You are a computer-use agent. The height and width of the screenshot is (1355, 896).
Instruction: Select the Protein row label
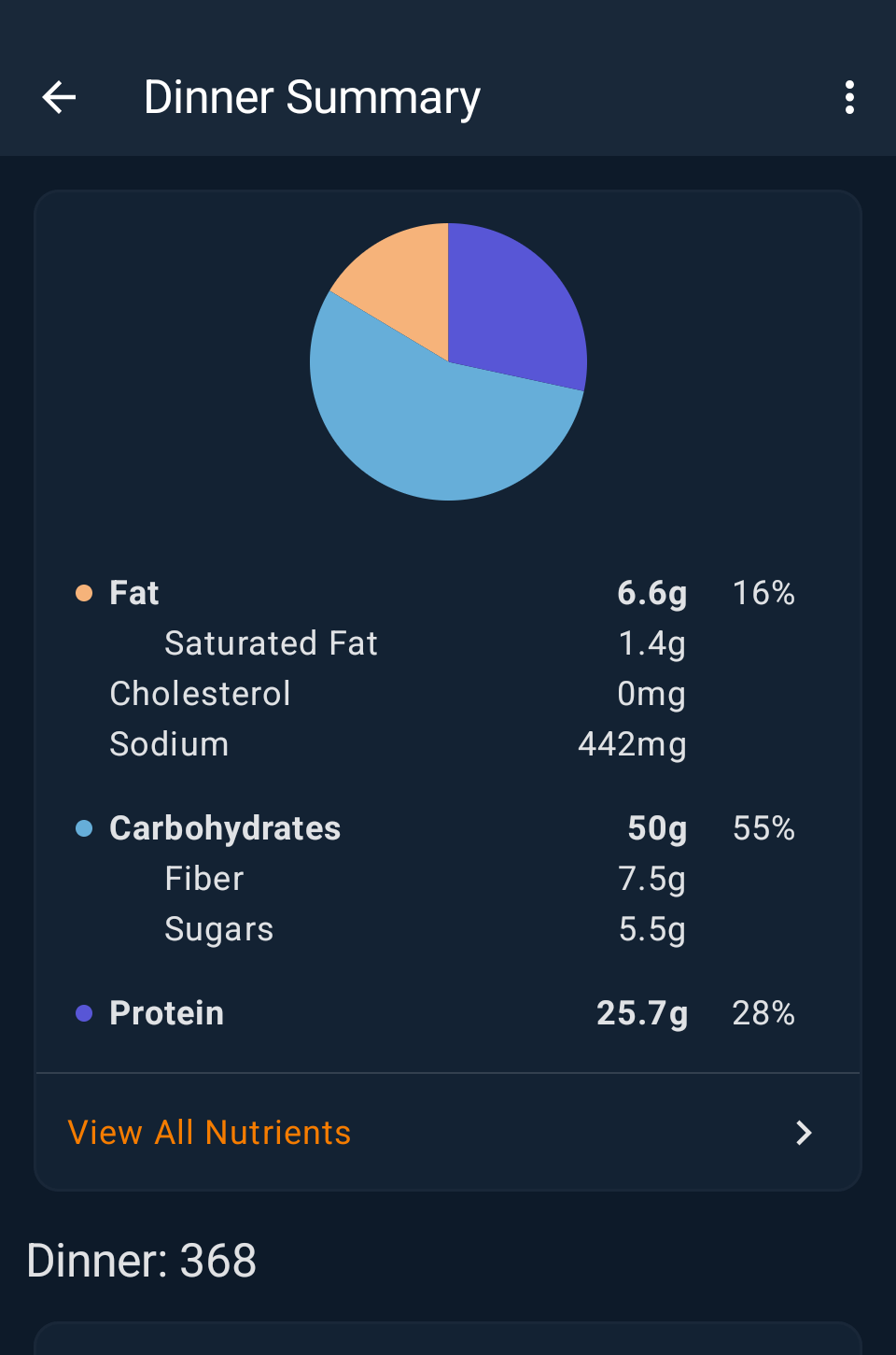click(167, 1013)
